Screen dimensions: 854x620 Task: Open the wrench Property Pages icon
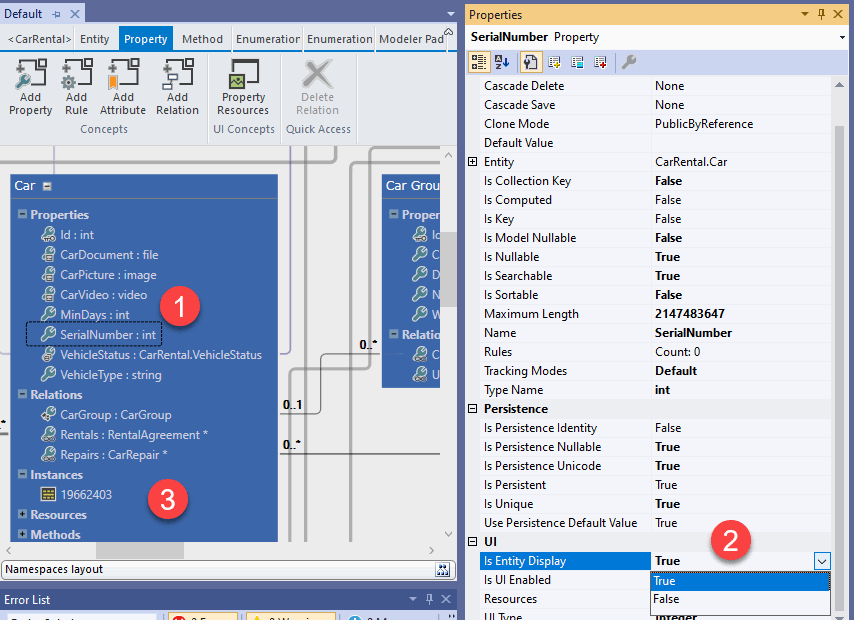(x=628, y=62)
